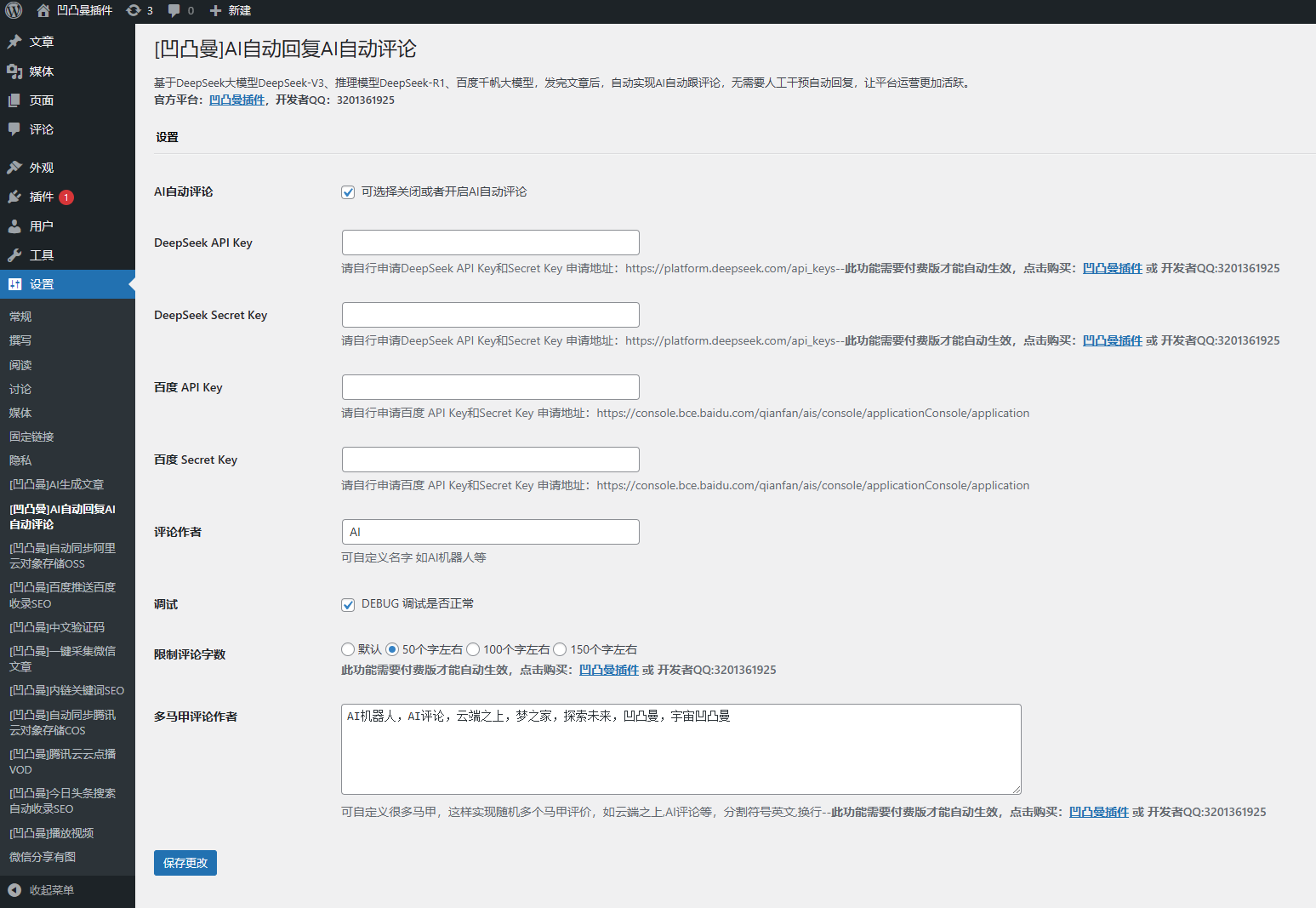Click the WordPress logo icon

(x=14, y=10)
